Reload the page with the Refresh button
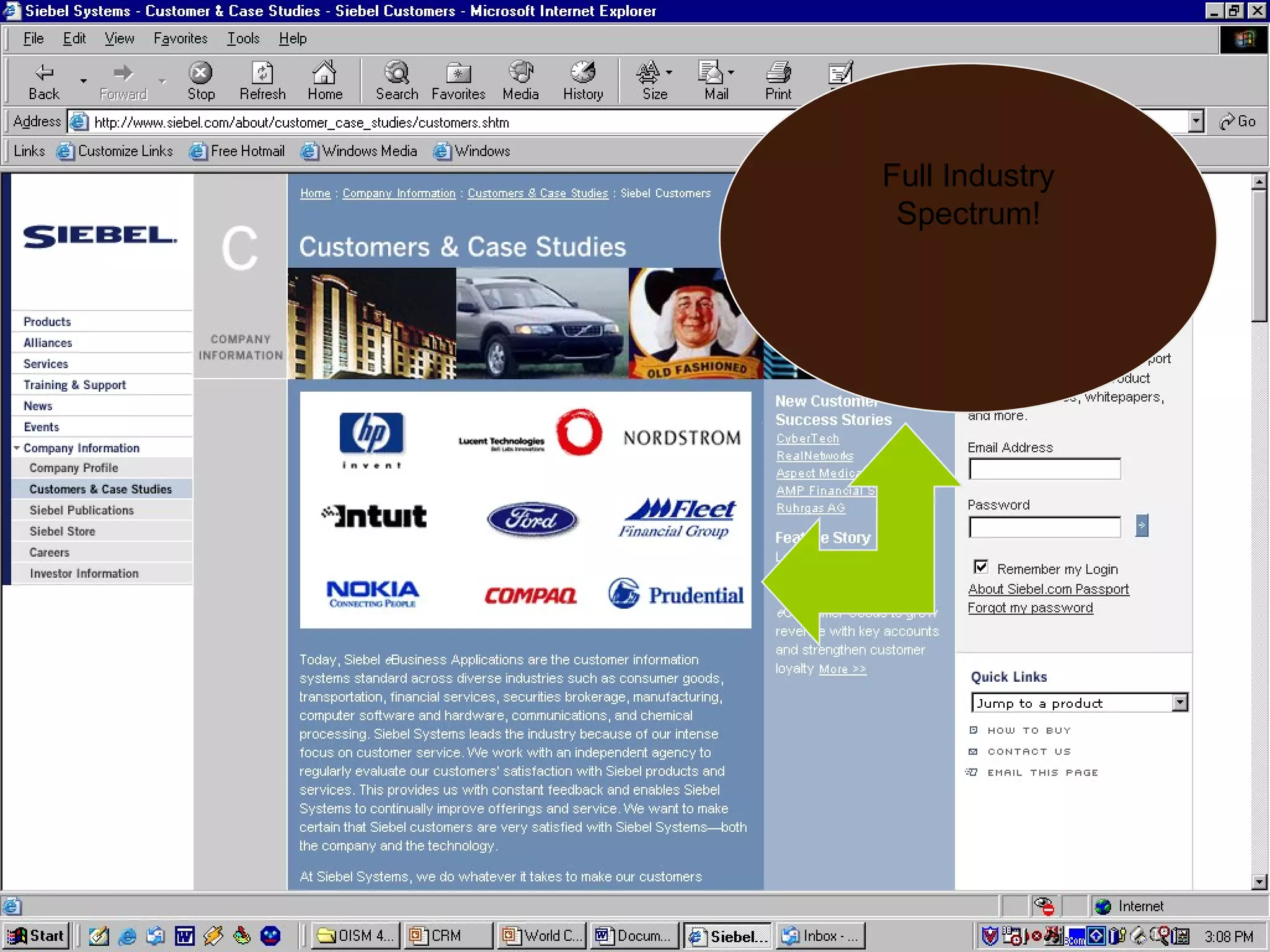This screenshot has width=1270, height=952. [x=263, y=82]
